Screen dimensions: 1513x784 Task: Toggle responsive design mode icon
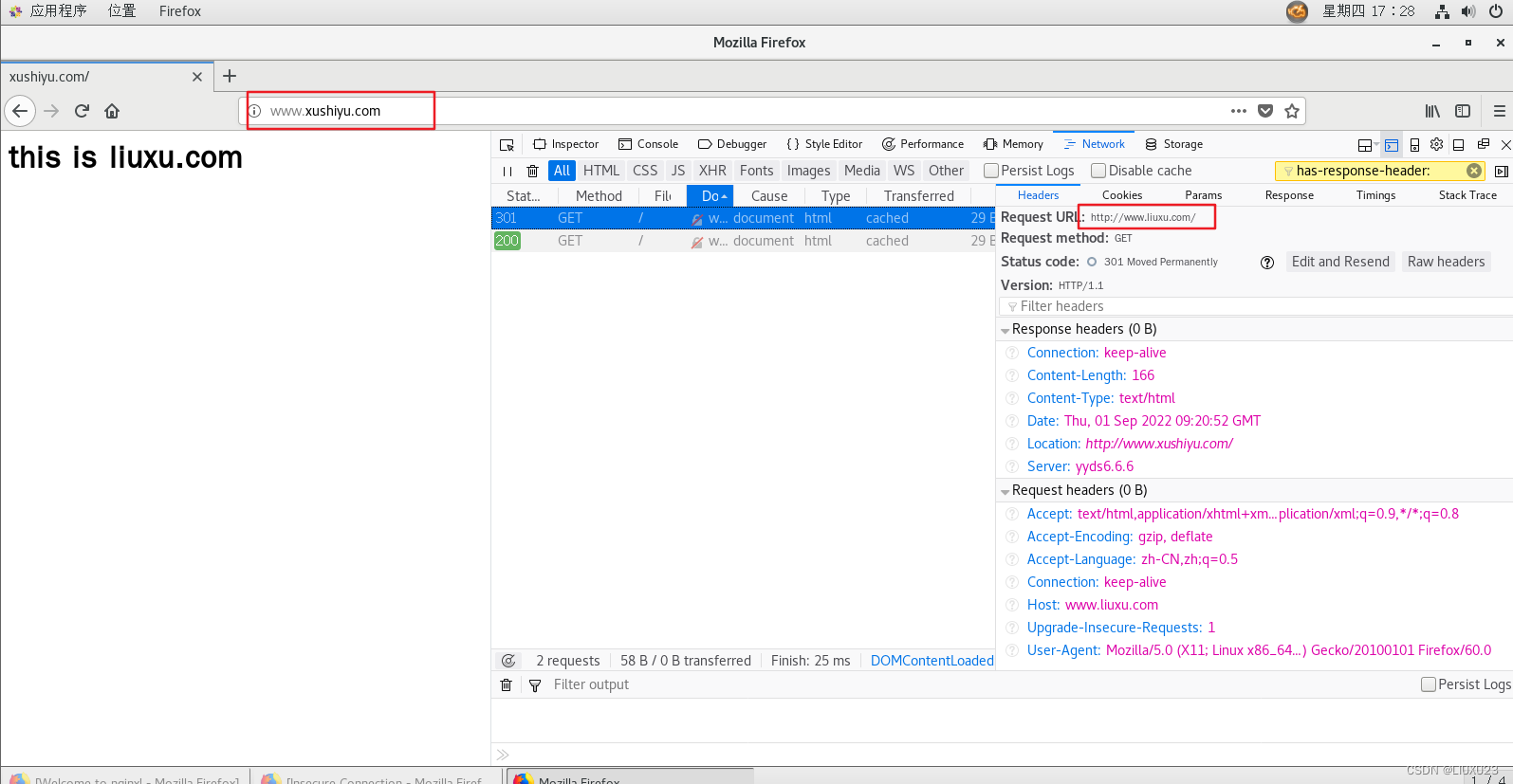pos(1414,145)
